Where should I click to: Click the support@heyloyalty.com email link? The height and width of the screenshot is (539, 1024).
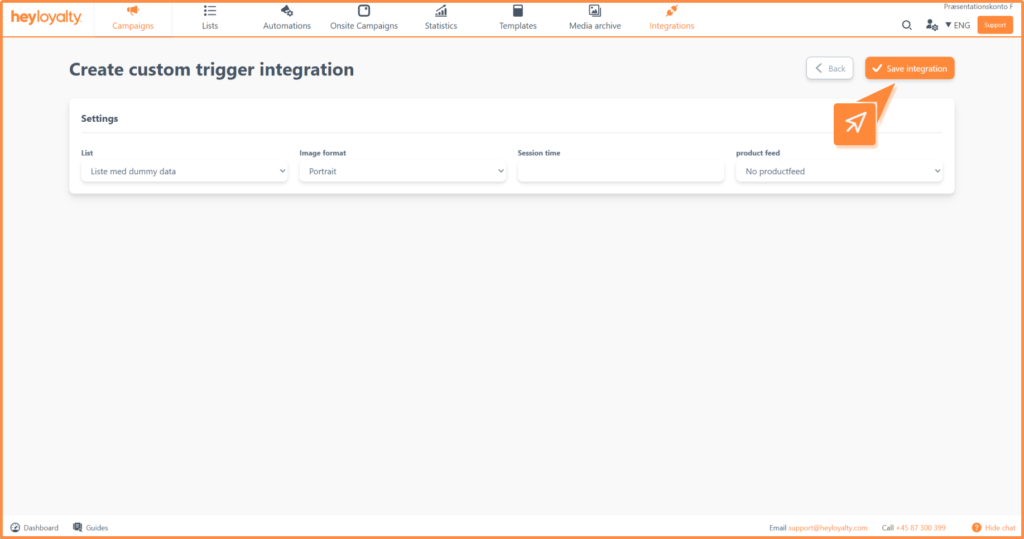[827, 527]
